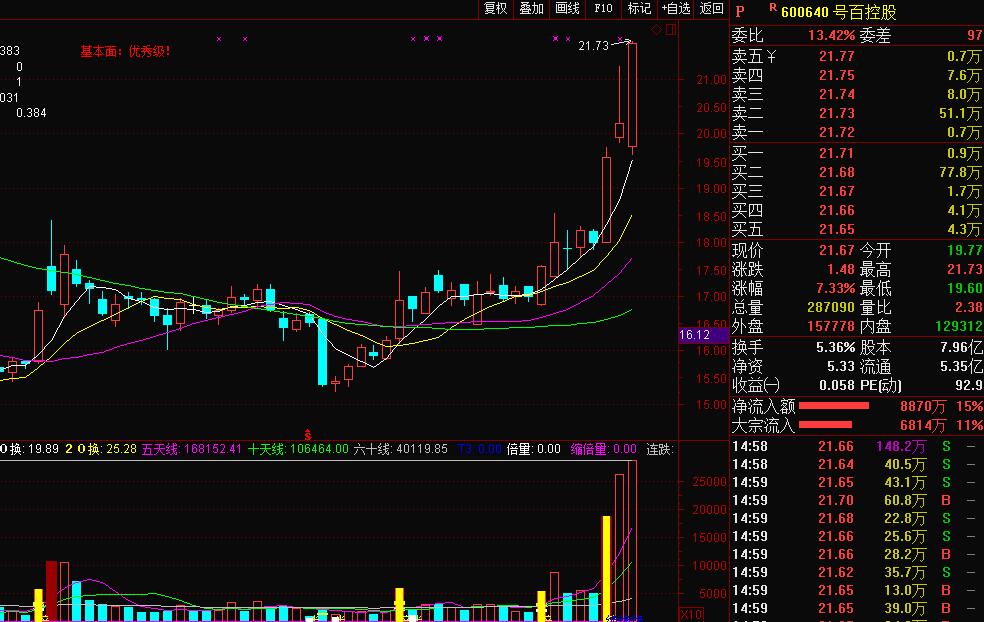Click the 五天线 indicator value 168152.41
The width and height of the screenshot is (984, 622).
click(x=211, y=449)
